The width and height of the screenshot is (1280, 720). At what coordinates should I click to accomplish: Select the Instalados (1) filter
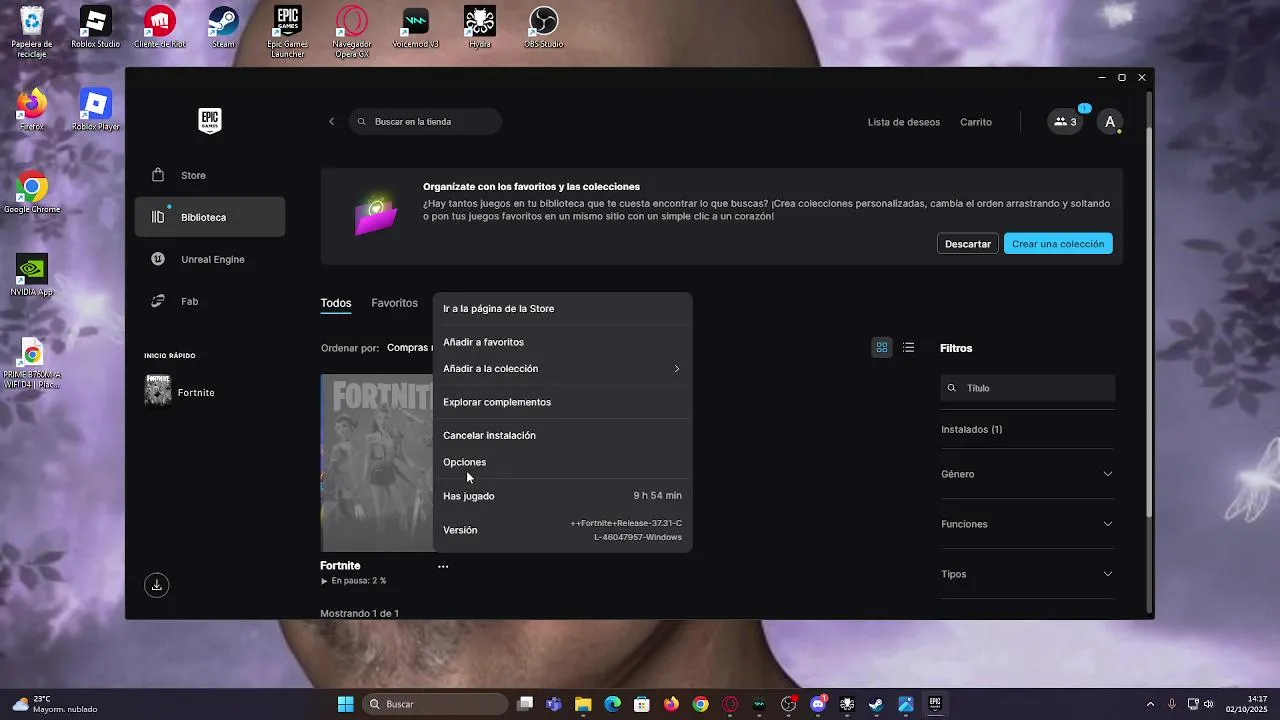click(x=972, y=429)
